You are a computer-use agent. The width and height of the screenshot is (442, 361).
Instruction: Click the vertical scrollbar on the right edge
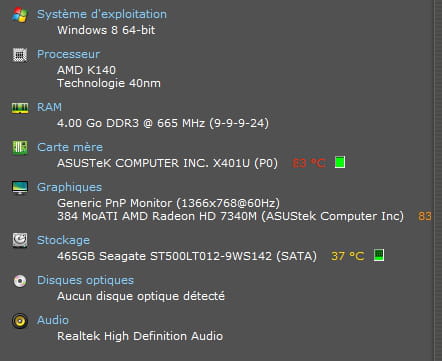438,180
